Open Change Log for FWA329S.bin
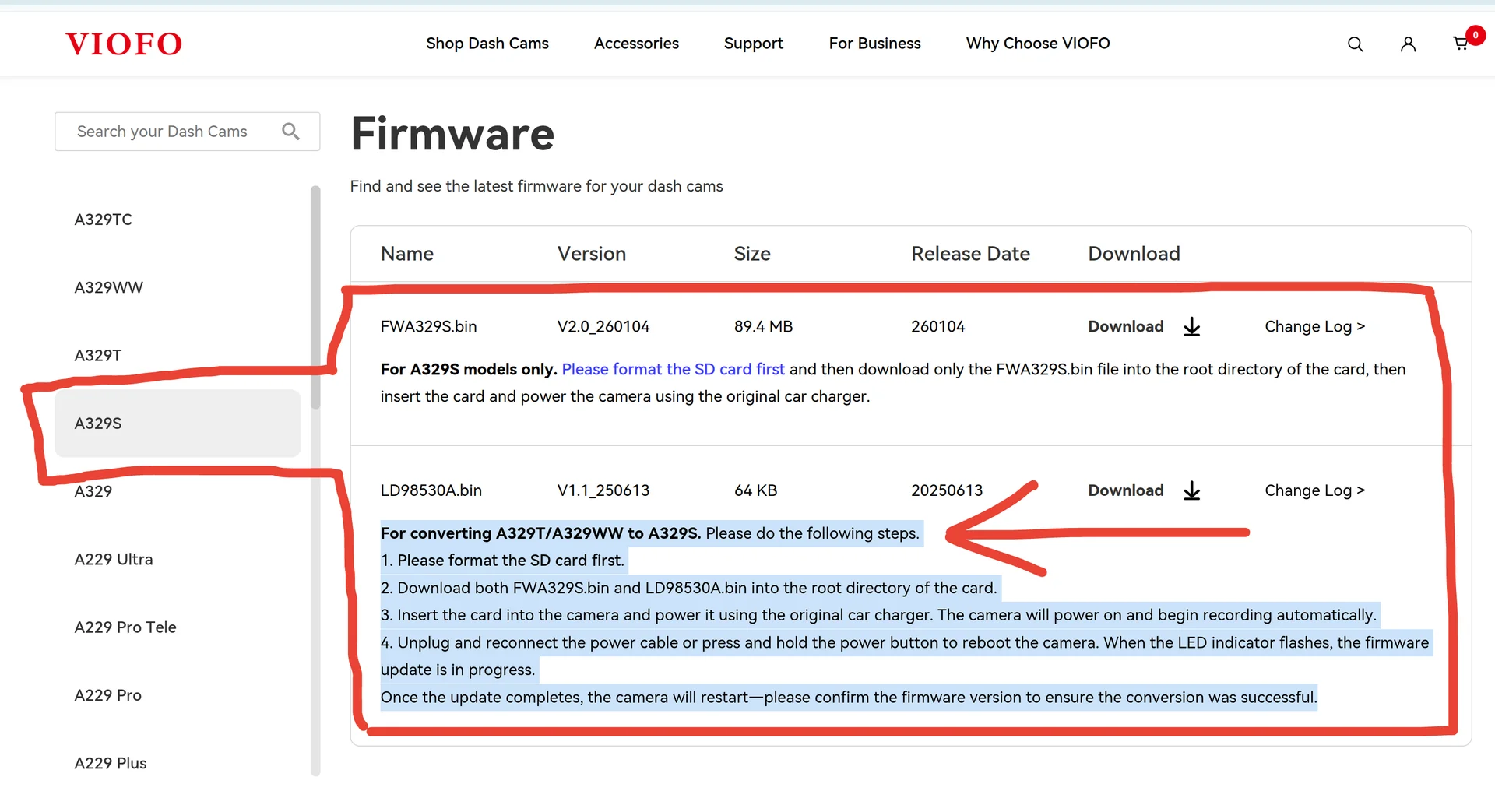This screenshot has width=1495, height=812. point(1315,327)
